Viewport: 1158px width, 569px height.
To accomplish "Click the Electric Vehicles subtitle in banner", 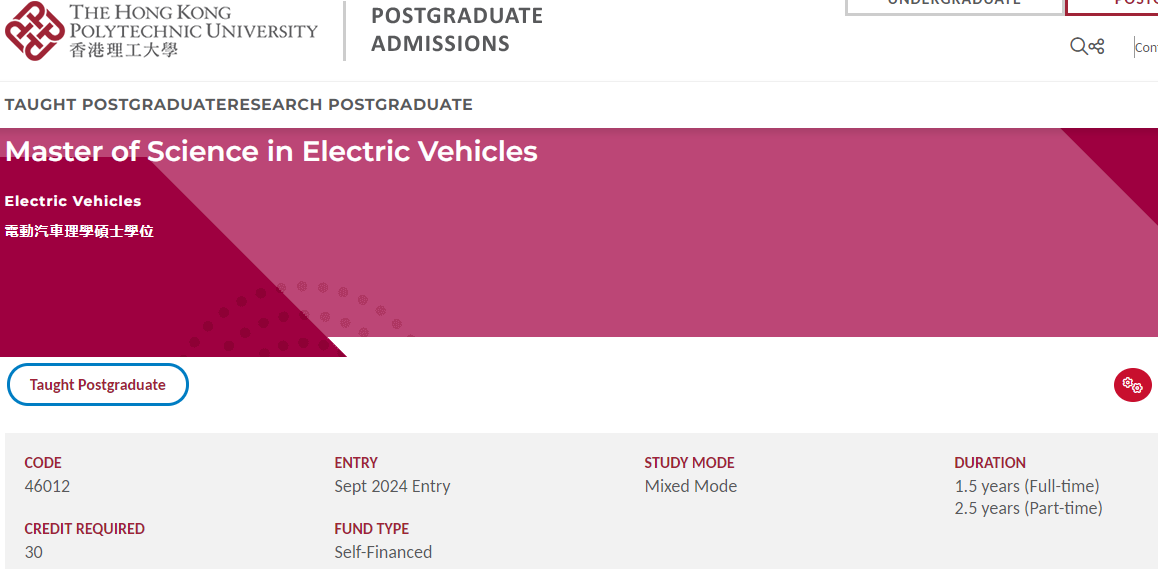I will click(x=73, y=201).
